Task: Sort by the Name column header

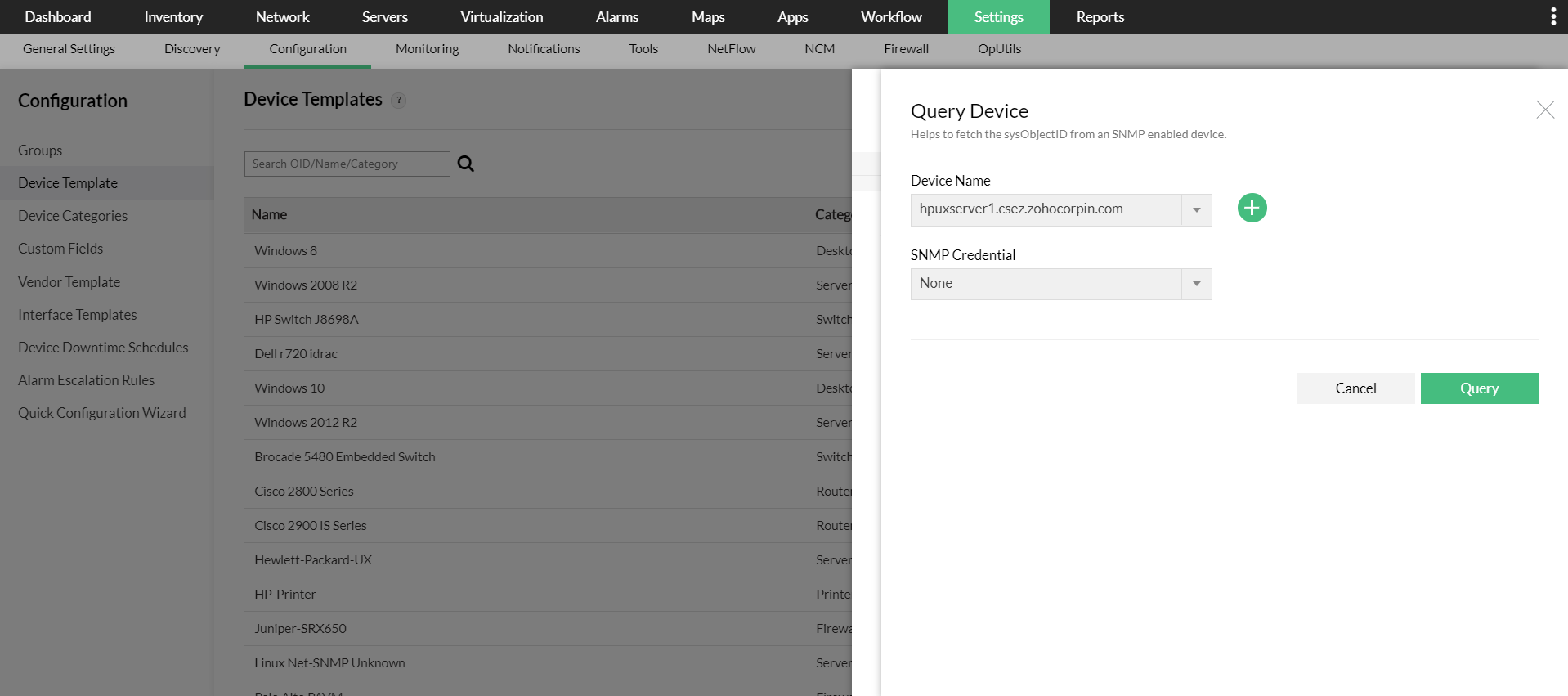Action: click(270, 214)
